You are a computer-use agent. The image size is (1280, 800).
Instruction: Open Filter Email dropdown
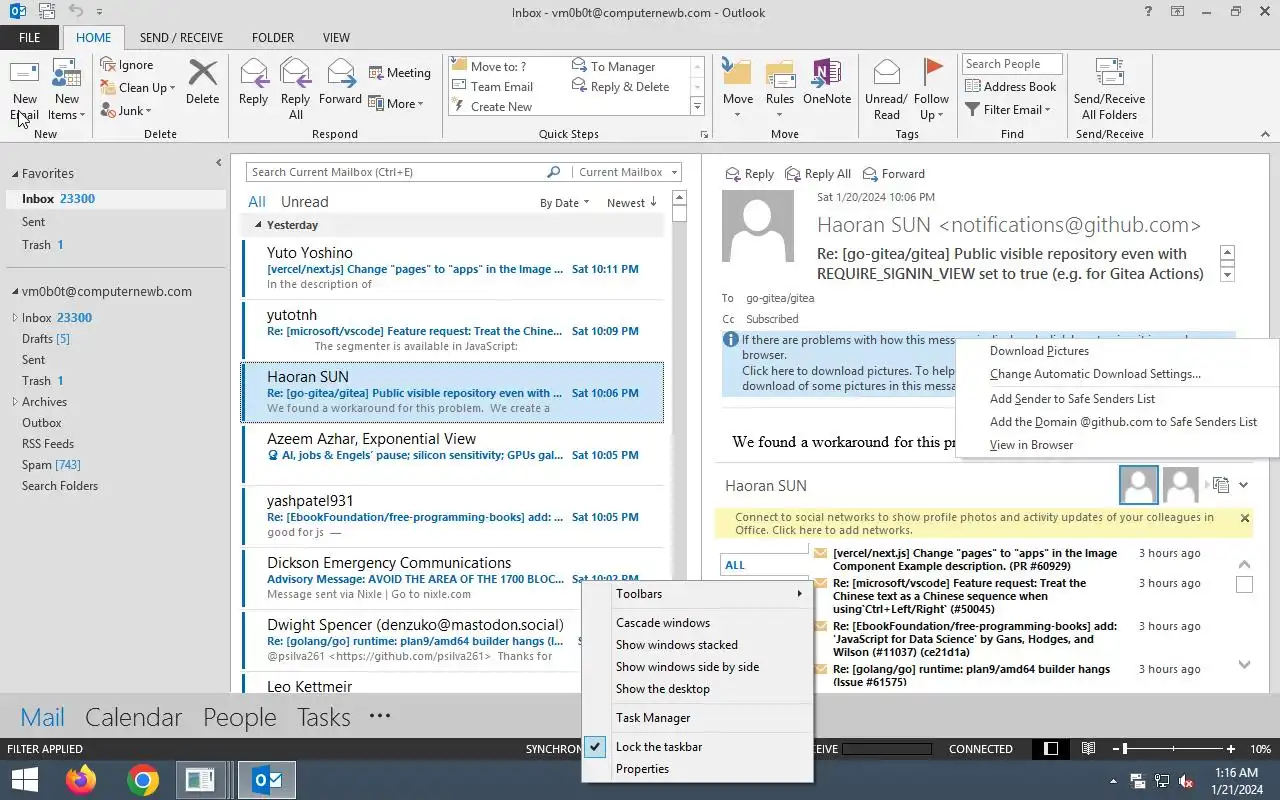coord(1008,110)
